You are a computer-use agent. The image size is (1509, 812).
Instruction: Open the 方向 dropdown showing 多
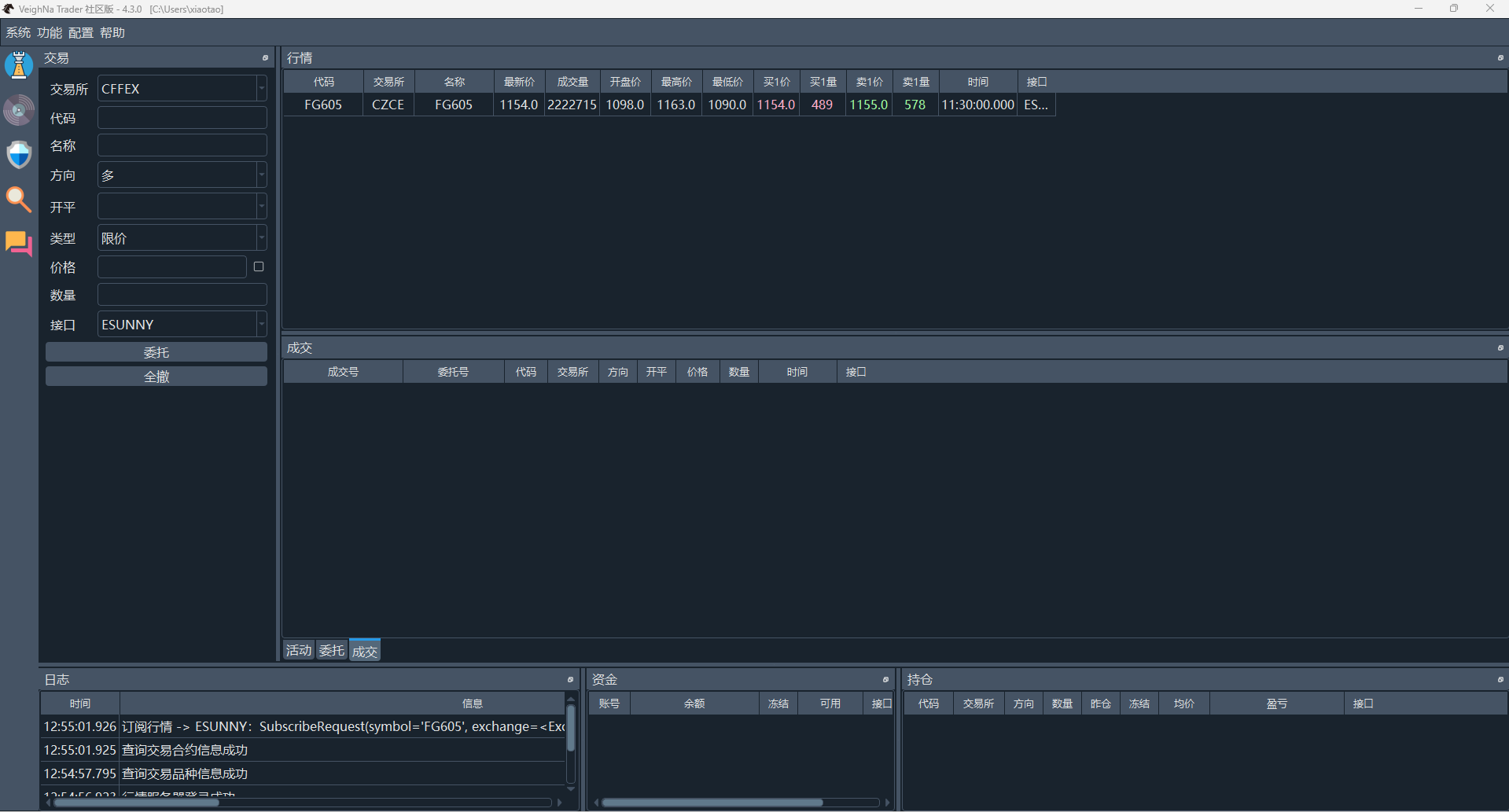click(x=182, y=175)
